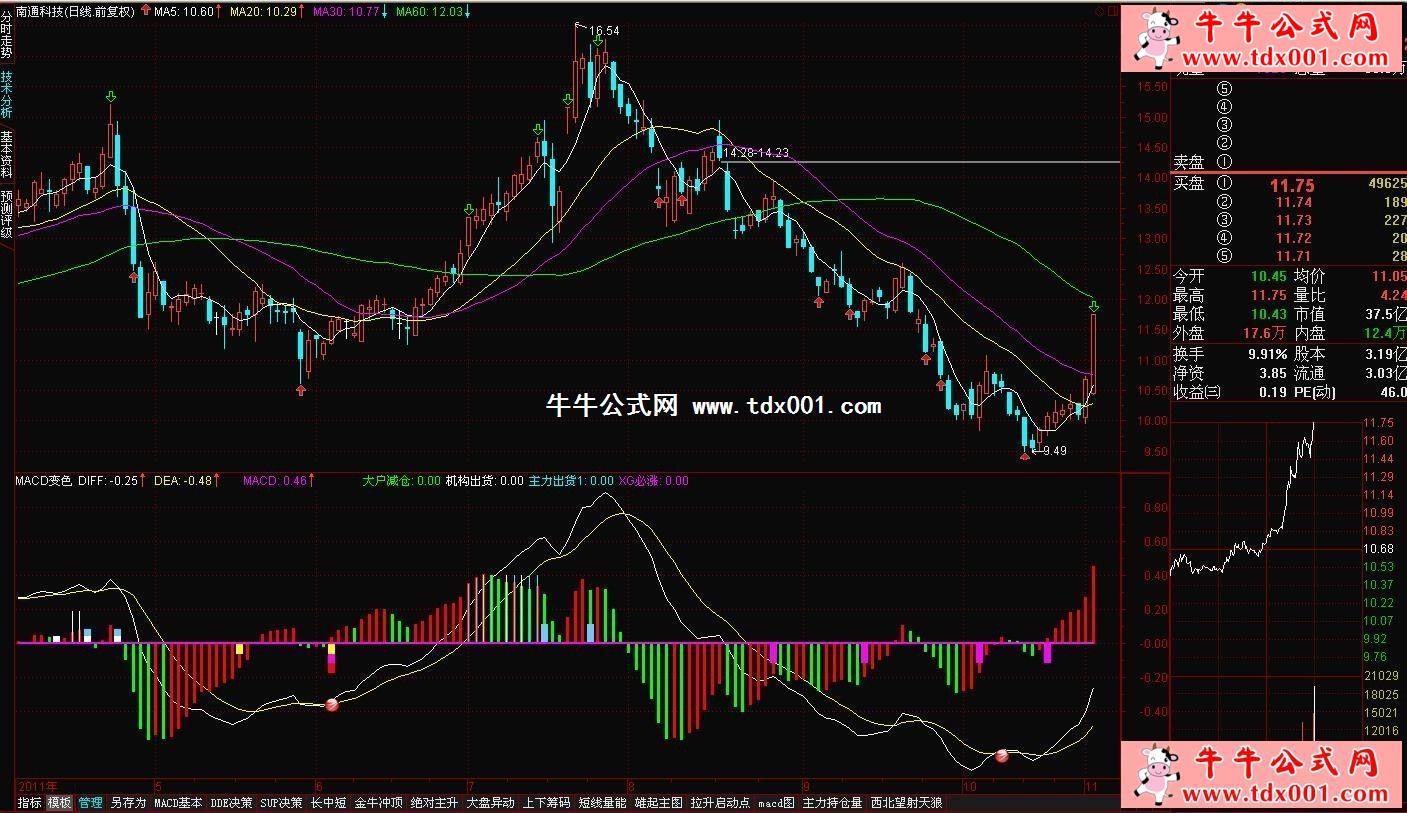This screenshot has width=1407, height=813.
Task: Click the XG必涨: 0.00 readout
Action: point(654,481)
